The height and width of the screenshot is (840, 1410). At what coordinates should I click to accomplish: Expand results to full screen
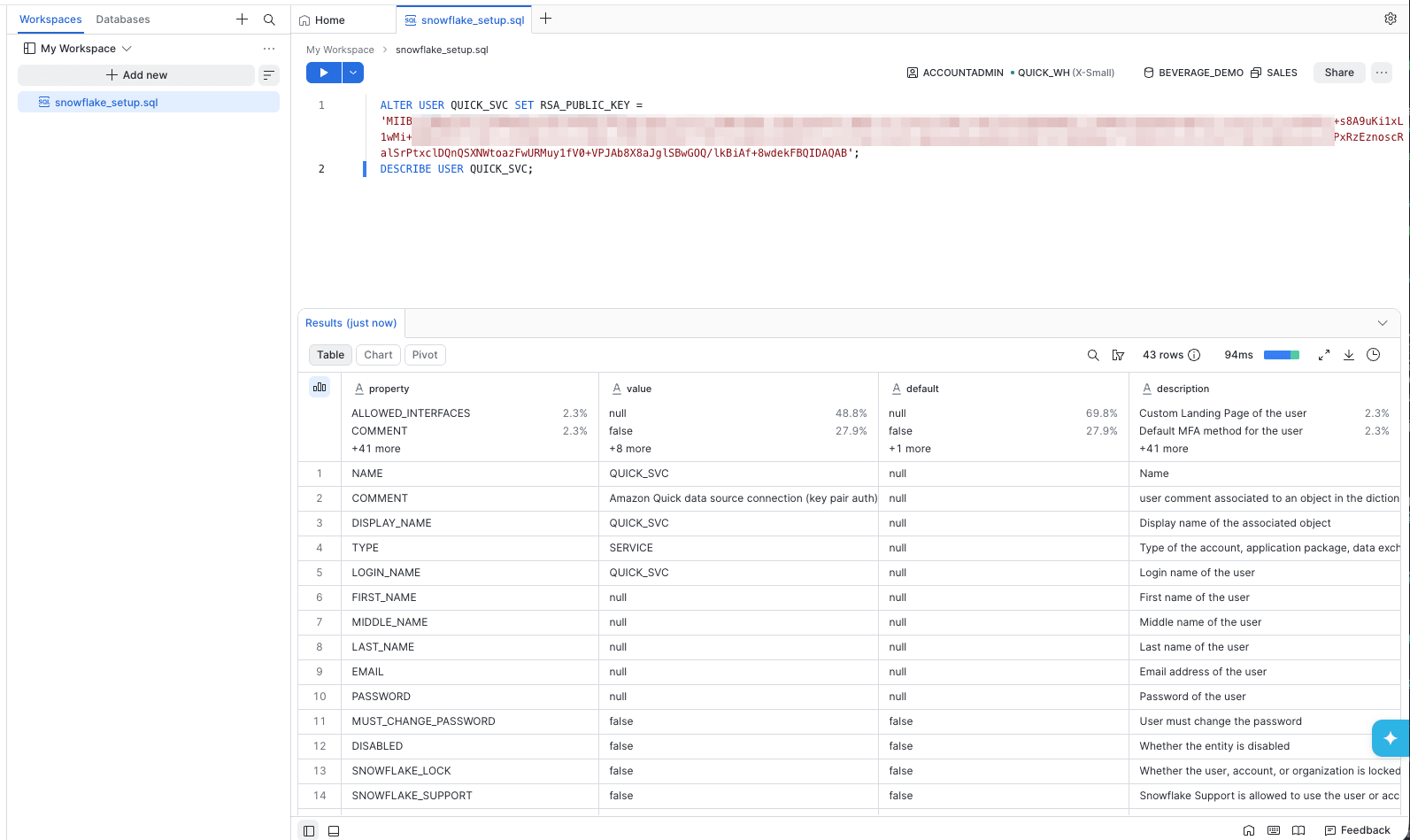tap(1324, 355)
